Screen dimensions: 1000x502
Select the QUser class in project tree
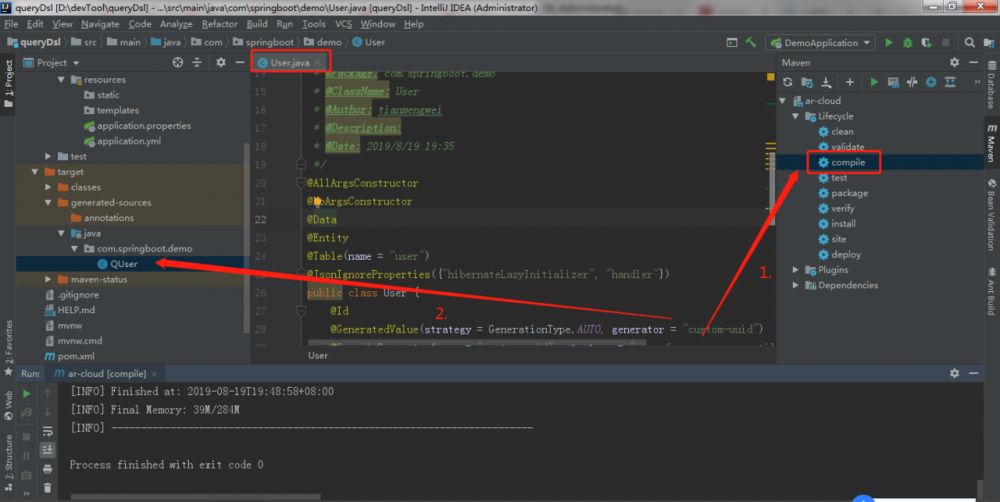point(124,264)
